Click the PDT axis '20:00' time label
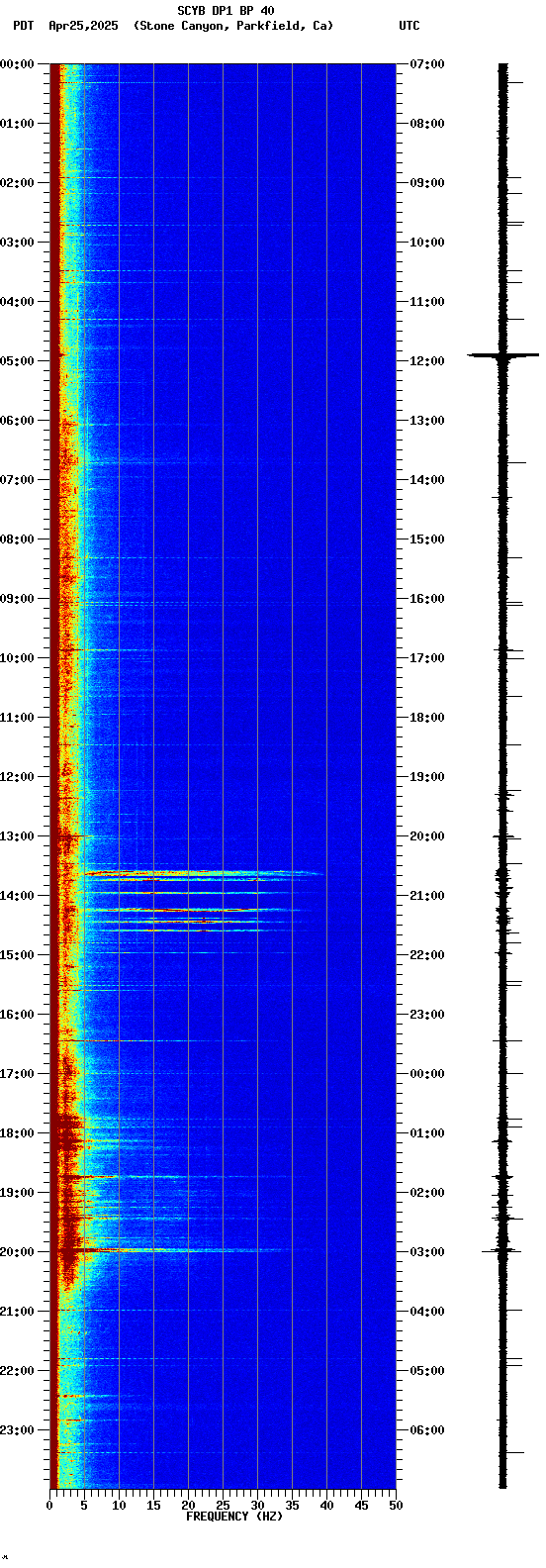The image size is (546, 1568). tap(17, 1252)
